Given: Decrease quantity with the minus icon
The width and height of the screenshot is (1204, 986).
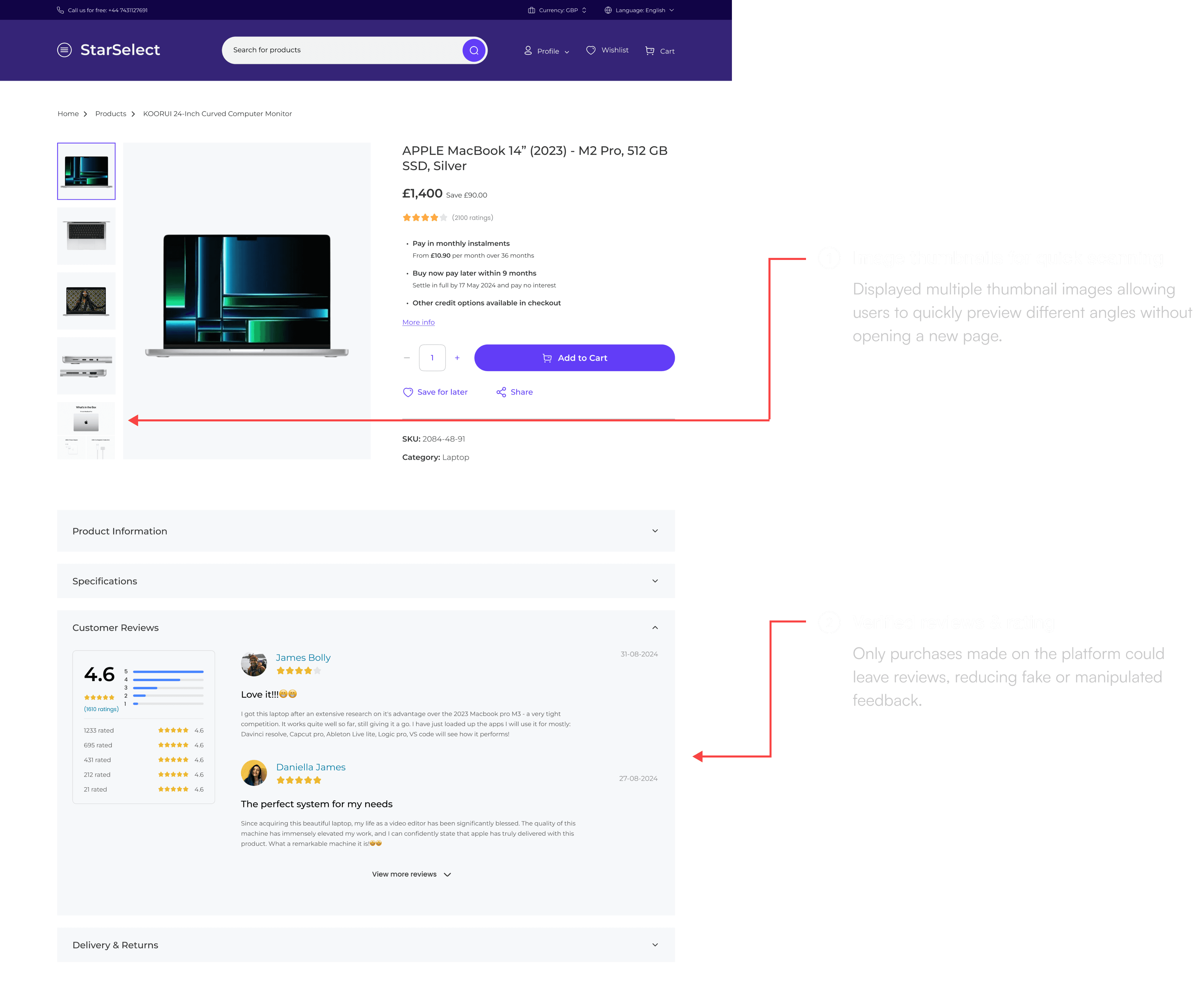Looking at the screenshot, I should (x=407, y=358).
